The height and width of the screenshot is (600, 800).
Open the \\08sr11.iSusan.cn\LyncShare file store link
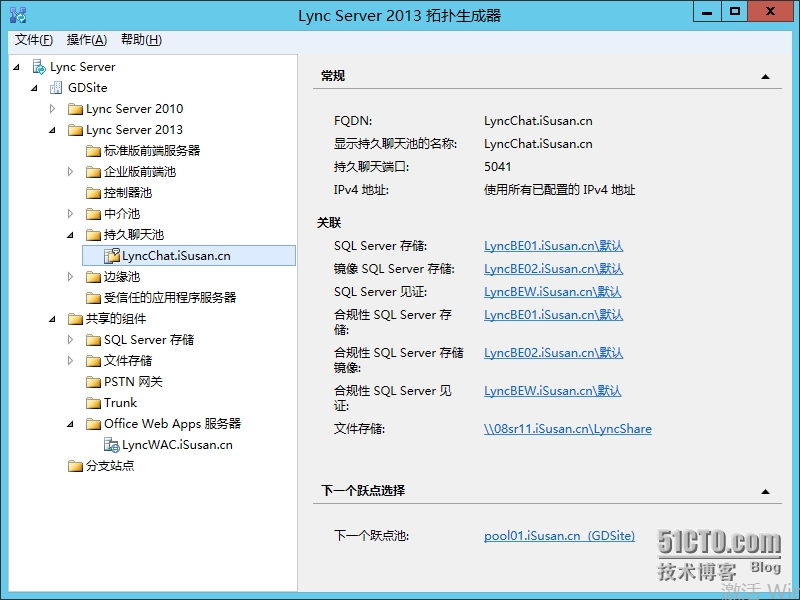point(568,429)
